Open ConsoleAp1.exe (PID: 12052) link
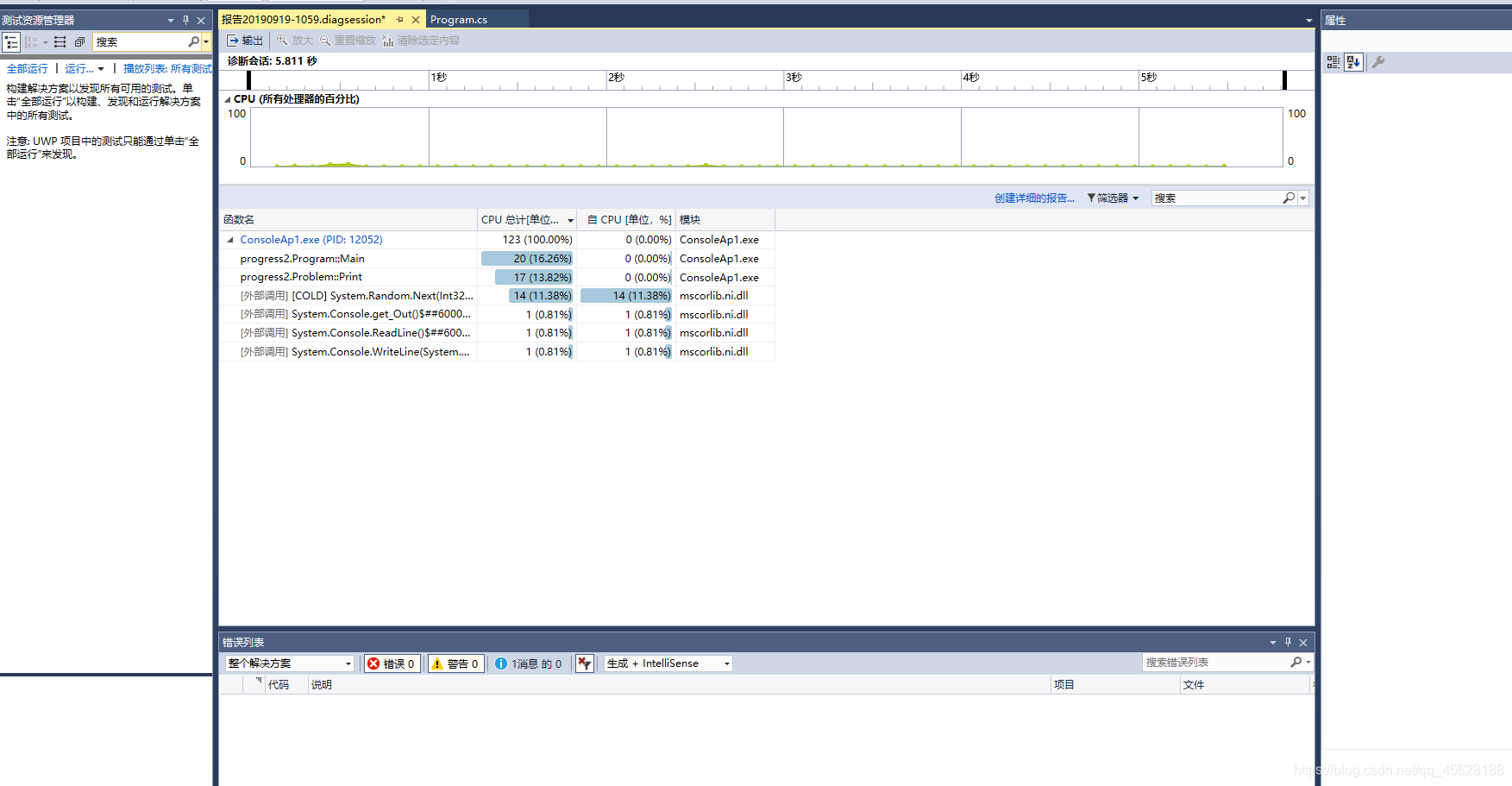This screenshot has width=1512, height=786. [311, 240]
